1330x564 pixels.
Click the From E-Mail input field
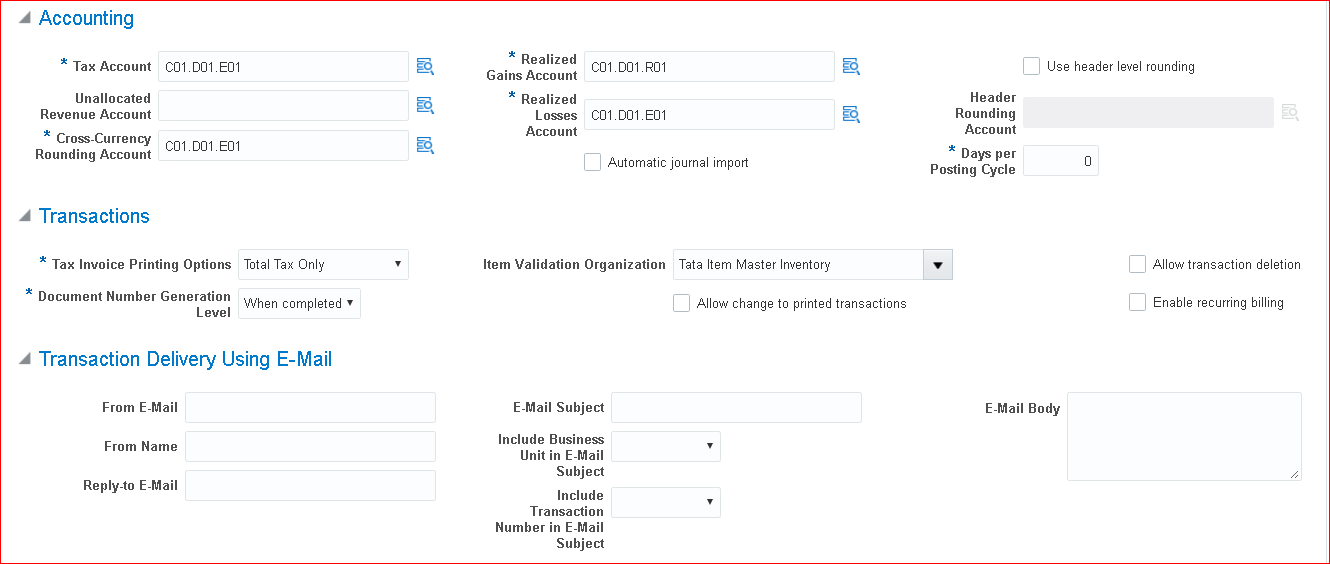point(310,407)
